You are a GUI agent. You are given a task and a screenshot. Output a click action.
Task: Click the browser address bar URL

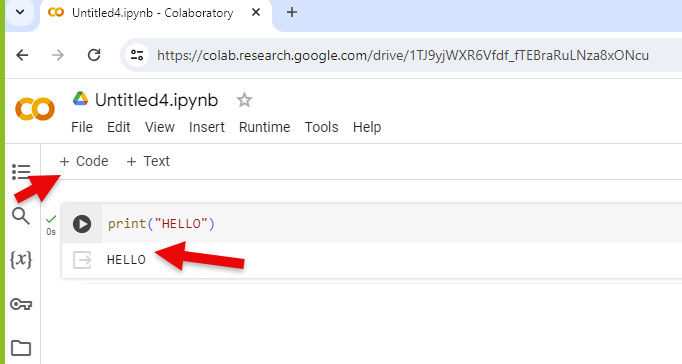[x=403, y=55]
